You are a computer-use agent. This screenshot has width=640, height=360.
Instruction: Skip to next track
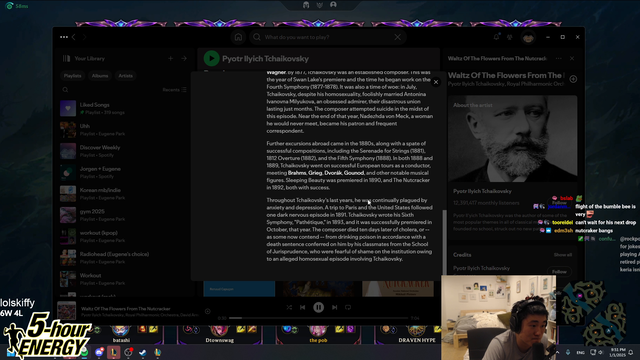[334, 307]
